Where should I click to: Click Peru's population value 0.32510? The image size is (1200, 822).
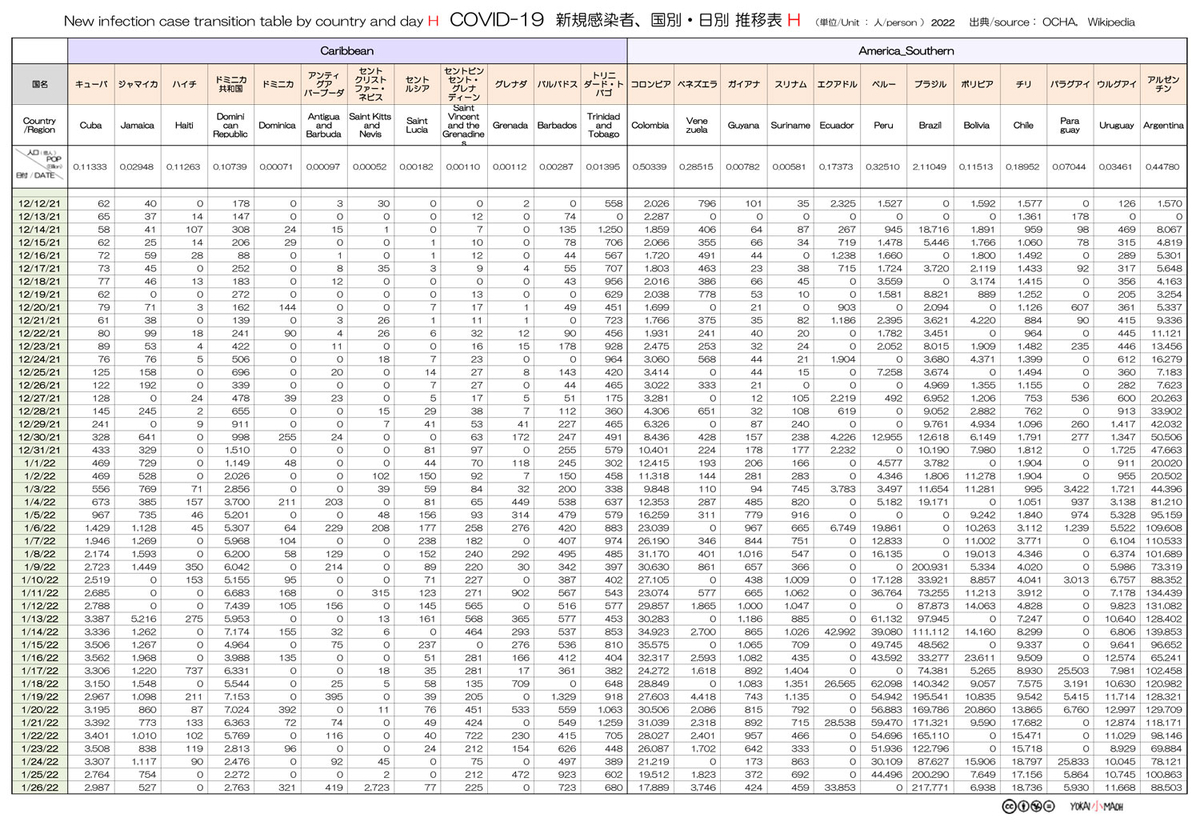tap(883, 166)
